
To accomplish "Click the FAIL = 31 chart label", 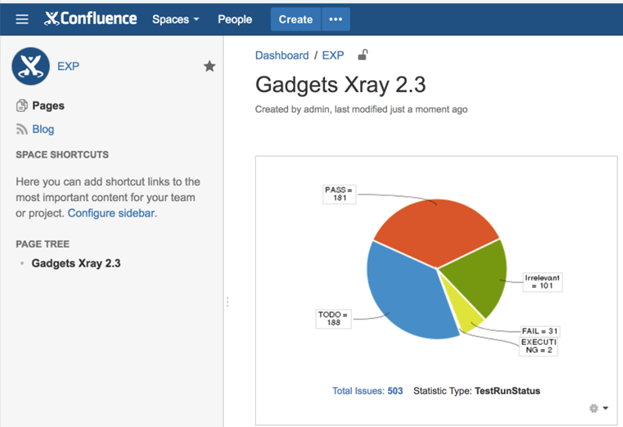I will pos(540,331).
